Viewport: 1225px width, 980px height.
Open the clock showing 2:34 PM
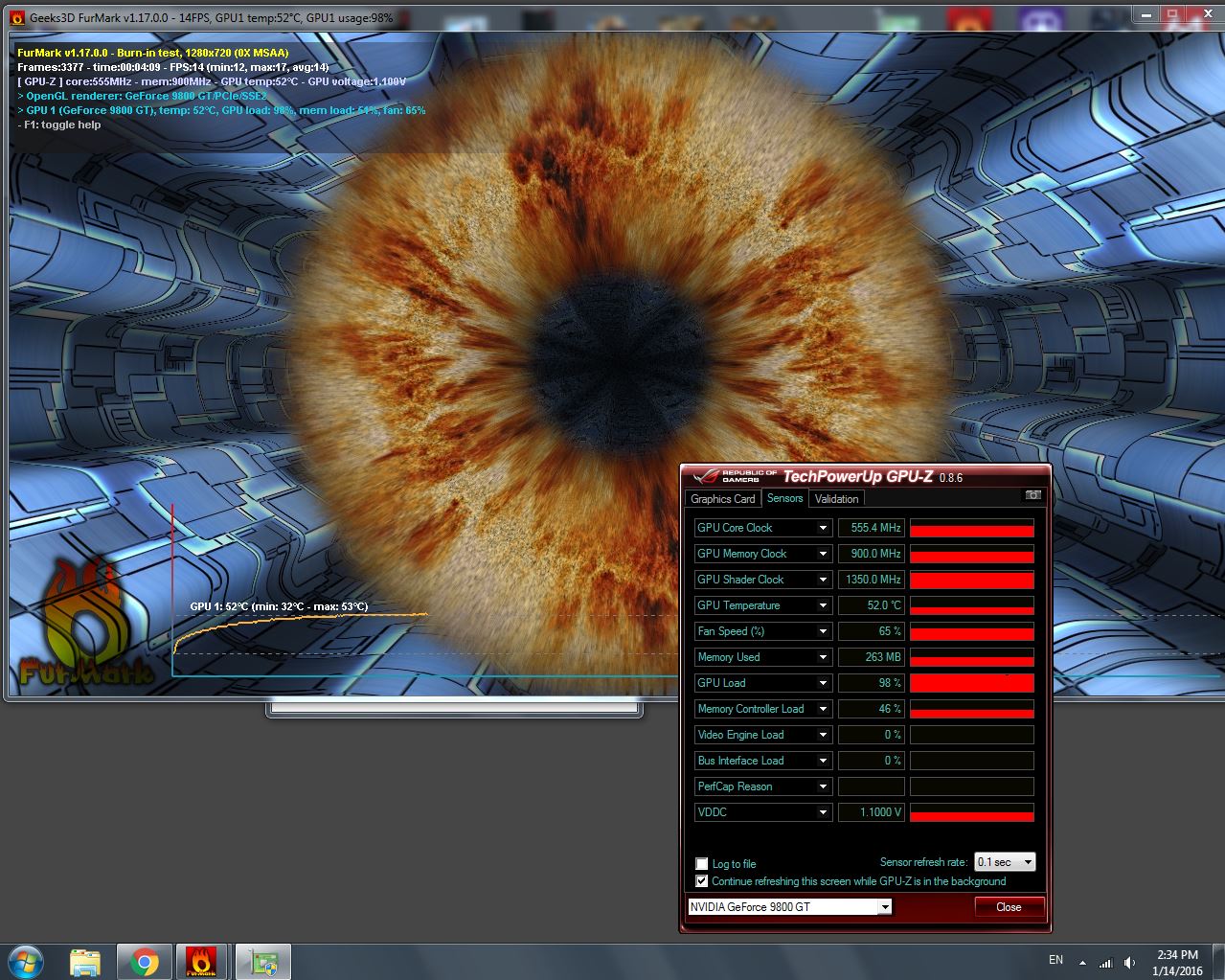1177,963
